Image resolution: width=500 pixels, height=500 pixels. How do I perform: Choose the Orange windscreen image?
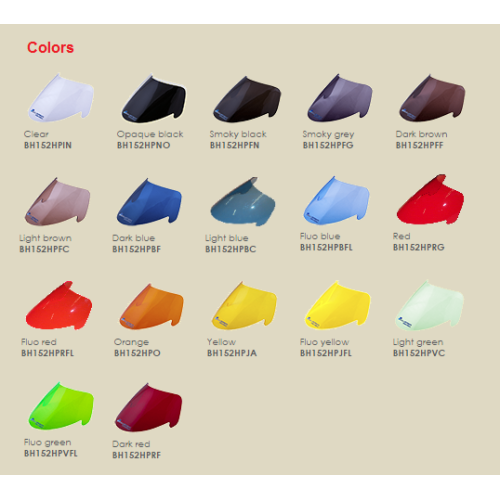[x=152, y=307]
